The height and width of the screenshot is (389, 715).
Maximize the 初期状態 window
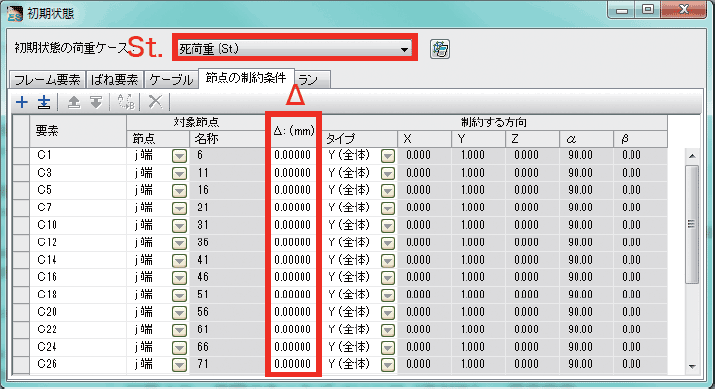(x=647, y=10)
